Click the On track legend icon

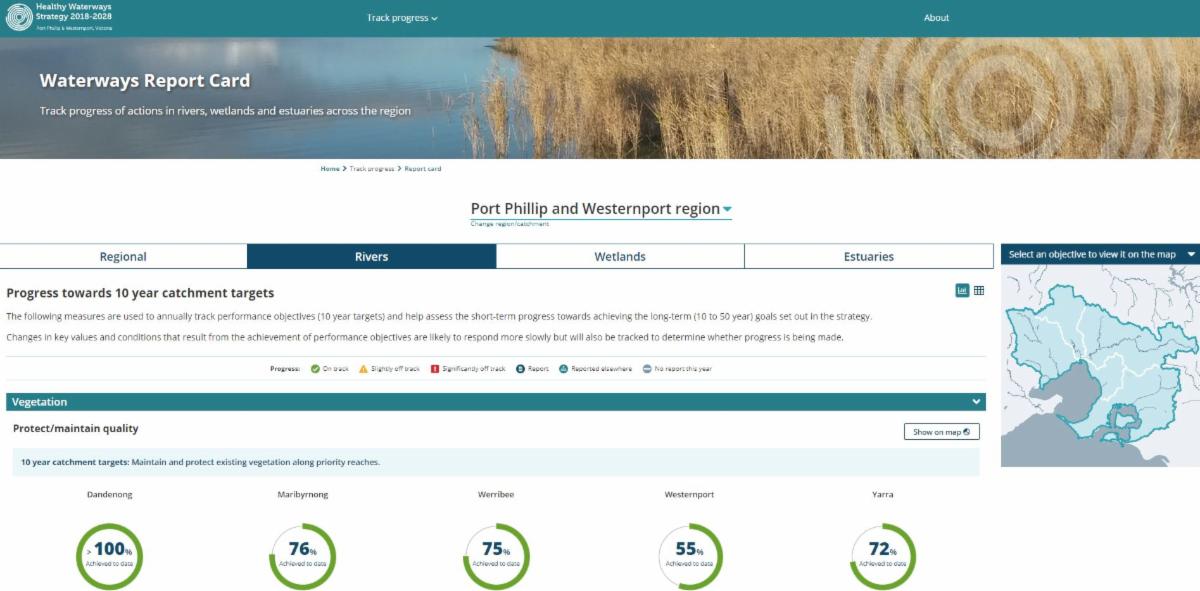[315, 369]
